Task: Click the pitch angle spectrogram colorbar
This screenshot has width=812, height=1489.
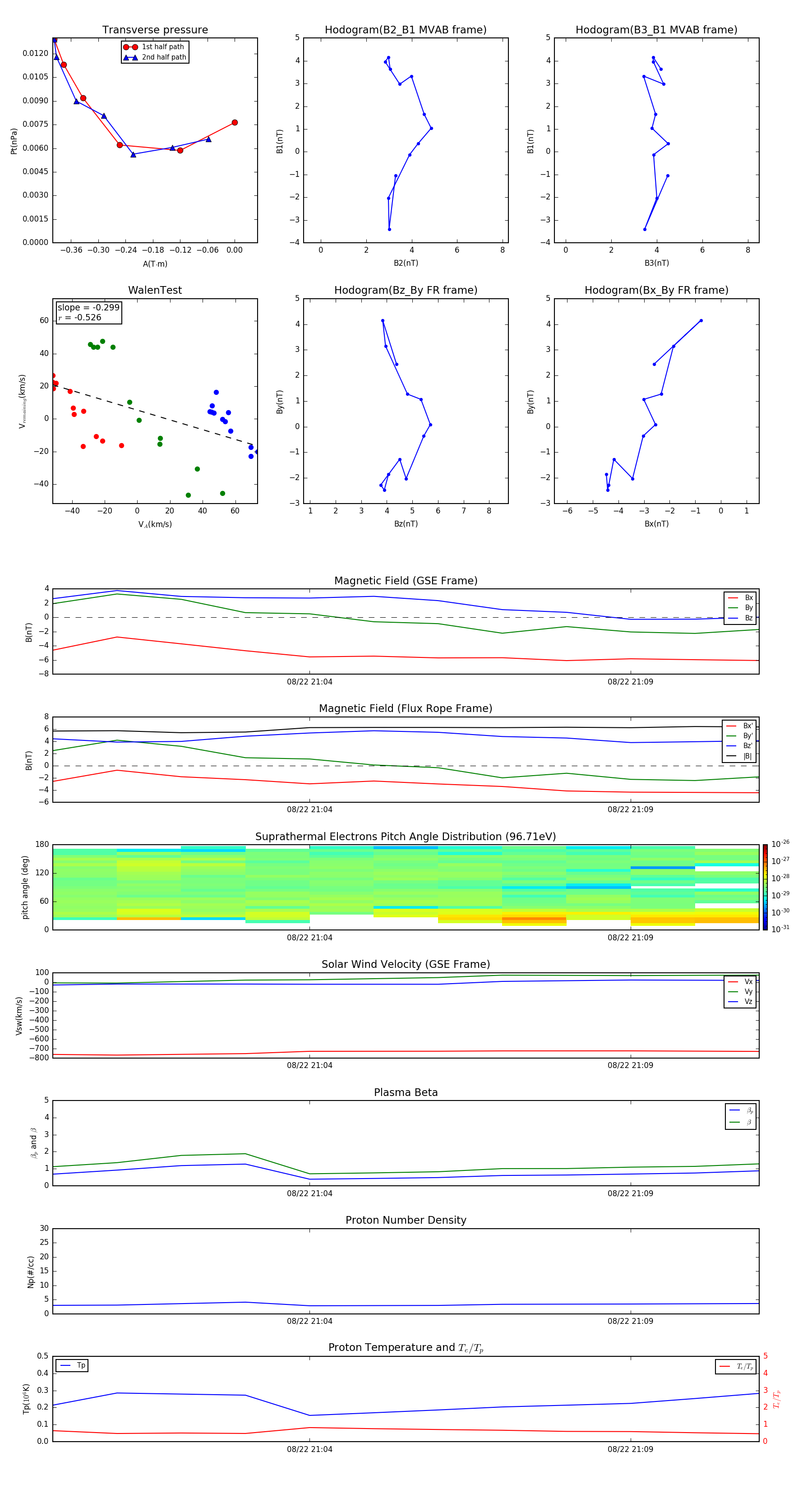Action: coord(765,887)
